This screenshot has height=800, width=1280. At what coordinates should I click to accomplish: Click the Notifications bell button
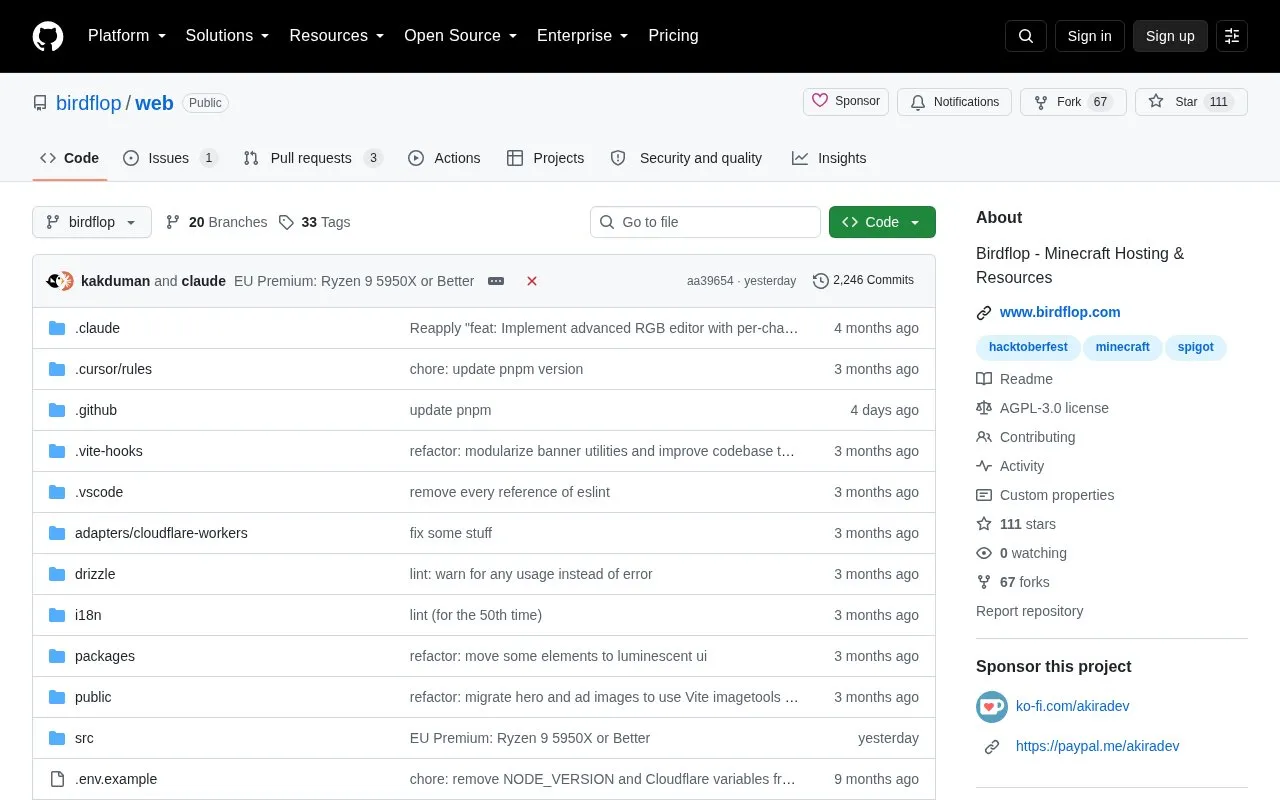(954, 102)
